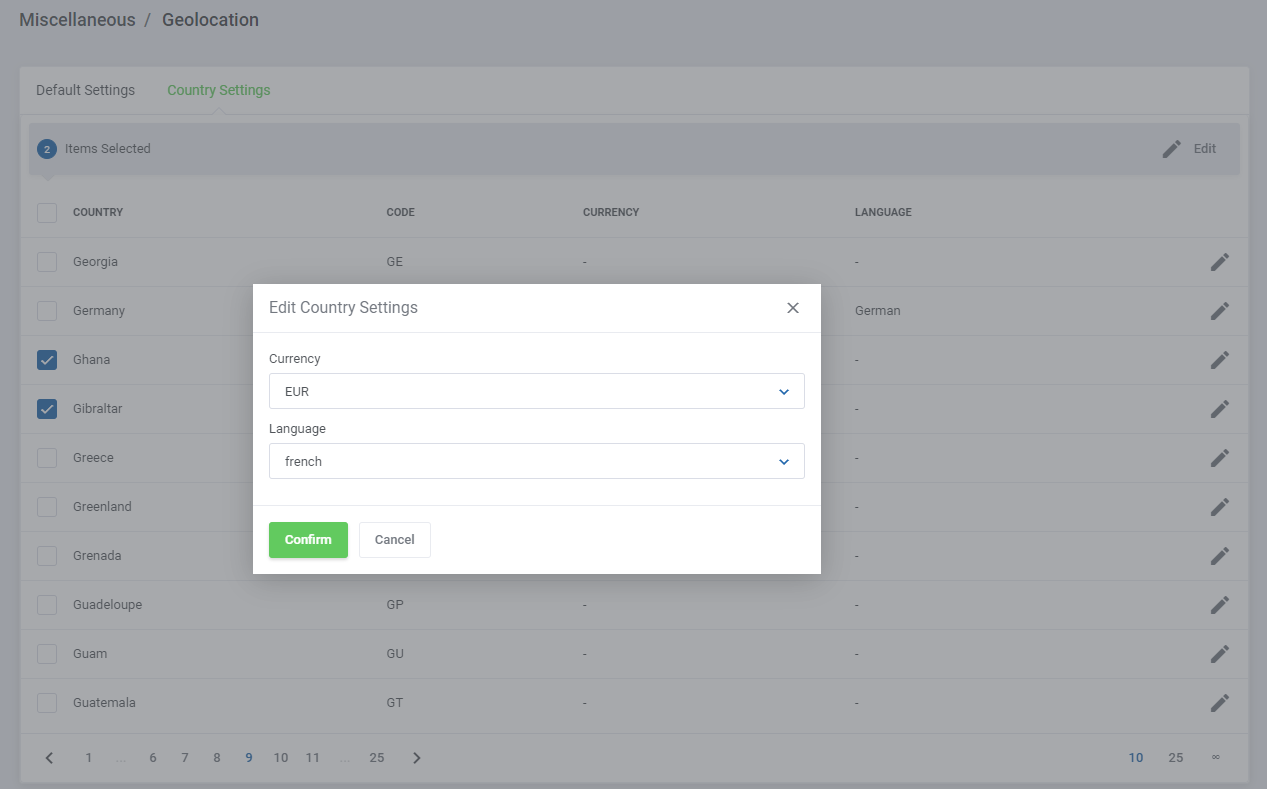Jump to last page 25 in pagination
The image size is (1267, 789).
pyautogui.click(x=377, y=758)
